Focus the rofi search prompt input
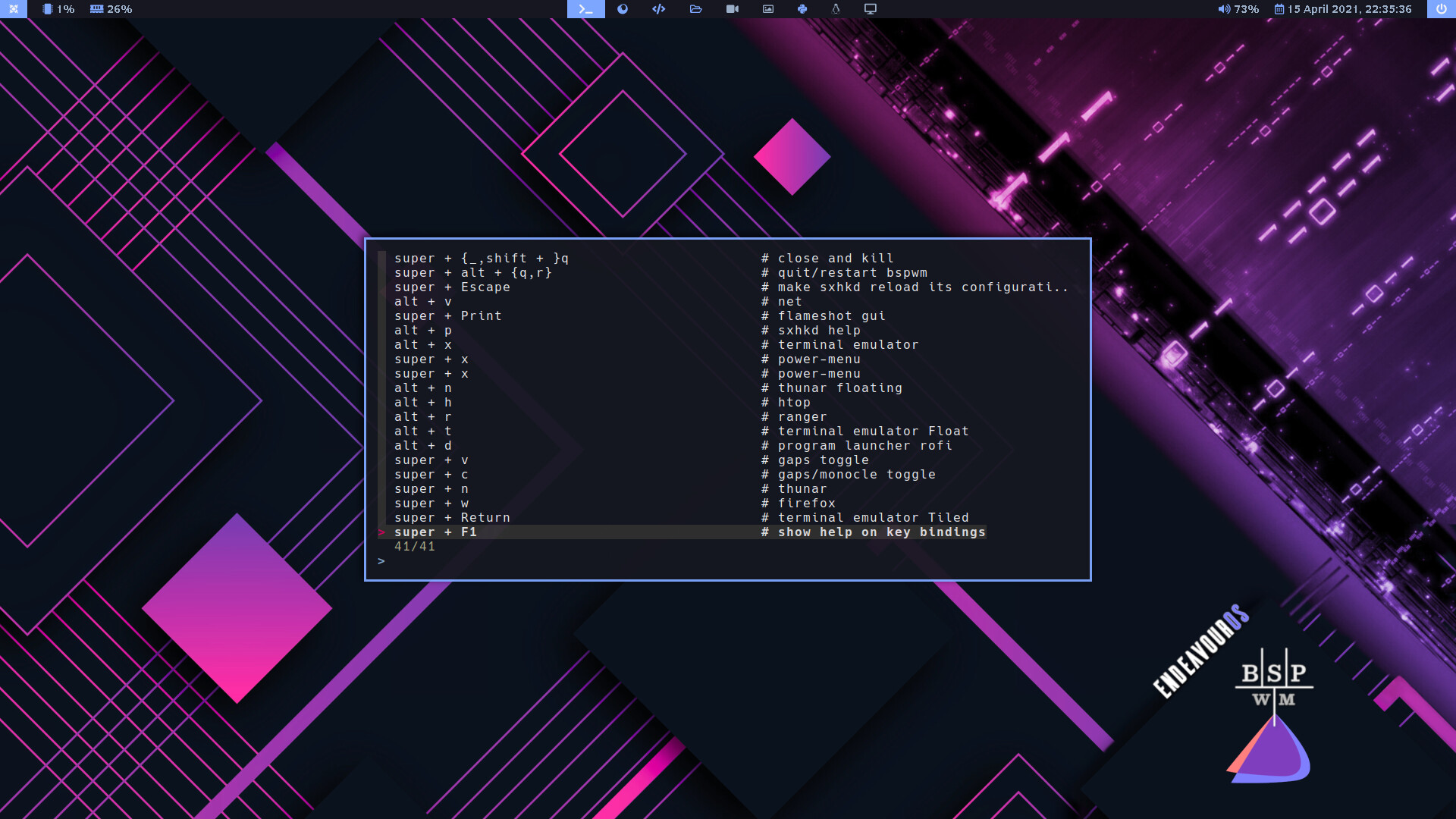The image size is (1456, 819). [728, 561]
